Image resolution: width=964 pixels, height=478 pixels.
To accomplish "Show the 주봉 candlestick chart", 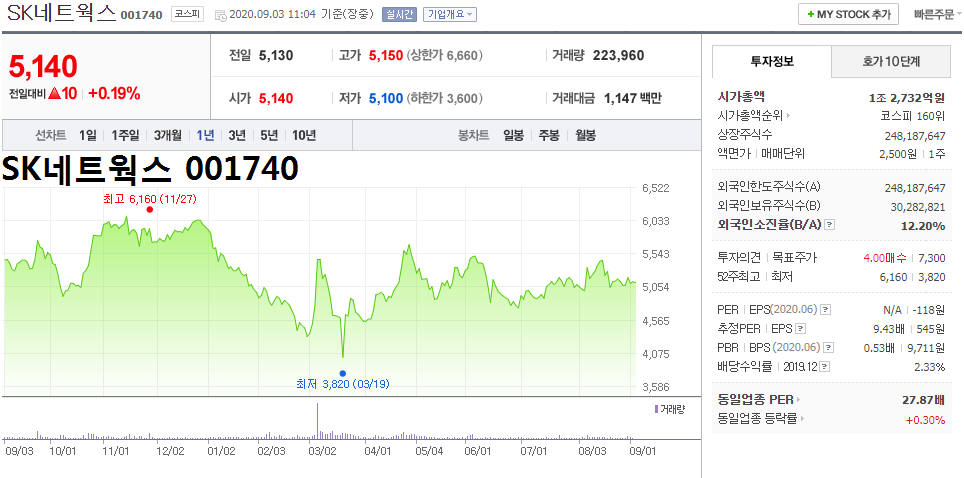I will (x=549, y=135).
